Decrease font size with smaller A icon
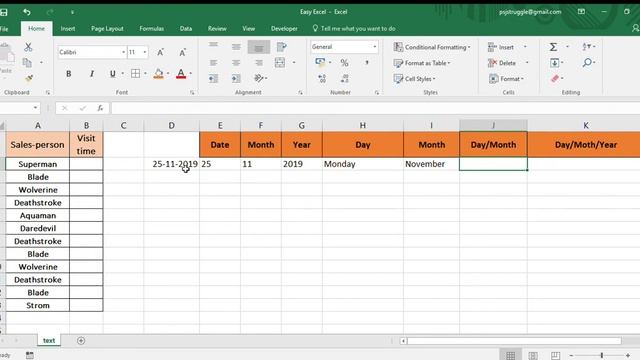This screenshot has height=360, width=640. (x=182, y=52)
